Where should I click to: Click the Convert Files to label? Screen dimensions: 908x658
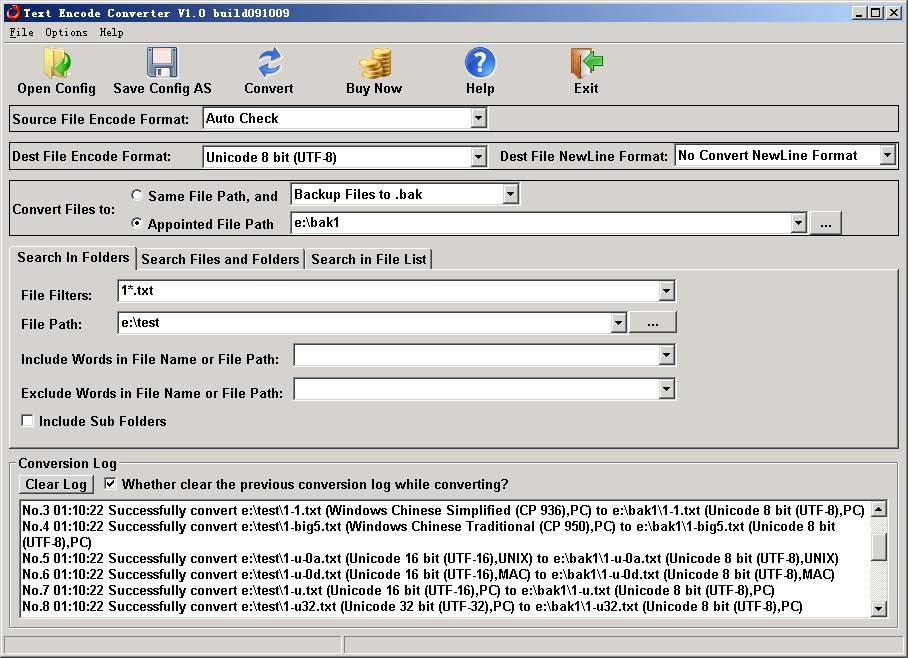pos(64,209)
